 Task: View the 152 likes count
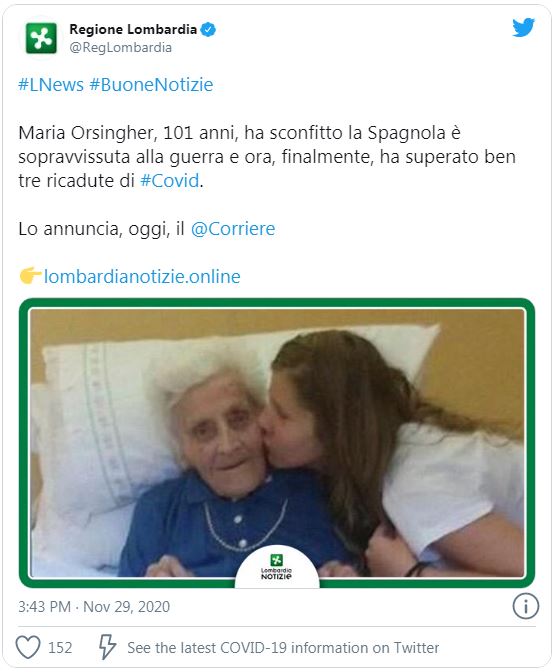60,647
